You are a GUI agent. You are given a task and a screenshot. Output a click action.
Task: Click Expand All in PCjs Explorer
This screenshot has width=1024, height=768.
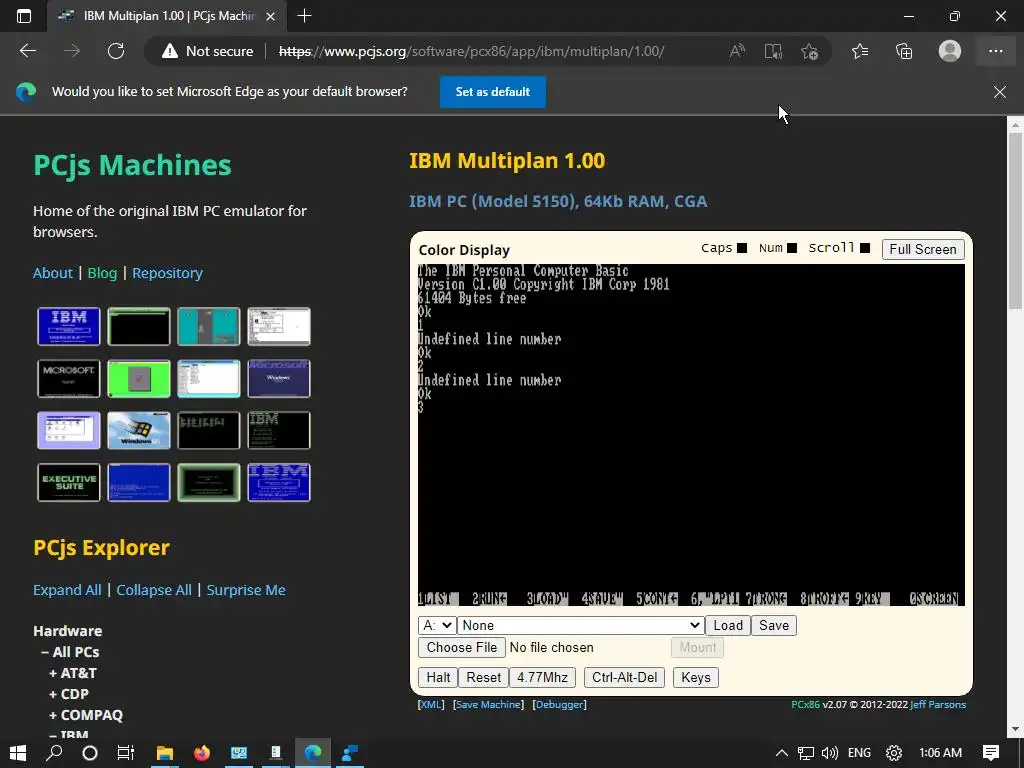pyautogui.click(x=67, y=590)
